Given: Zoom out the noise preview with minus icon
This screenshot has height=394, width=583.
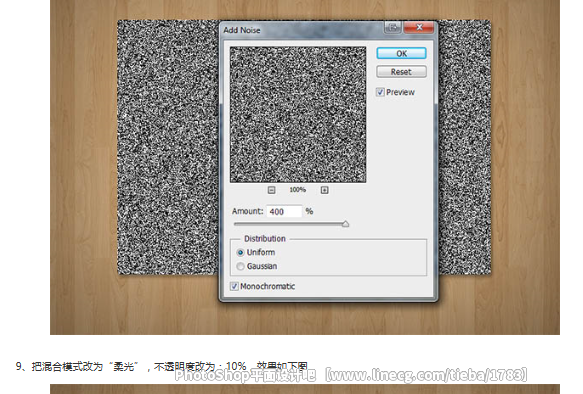Looking at the screenshot, I should pos(271,190).
